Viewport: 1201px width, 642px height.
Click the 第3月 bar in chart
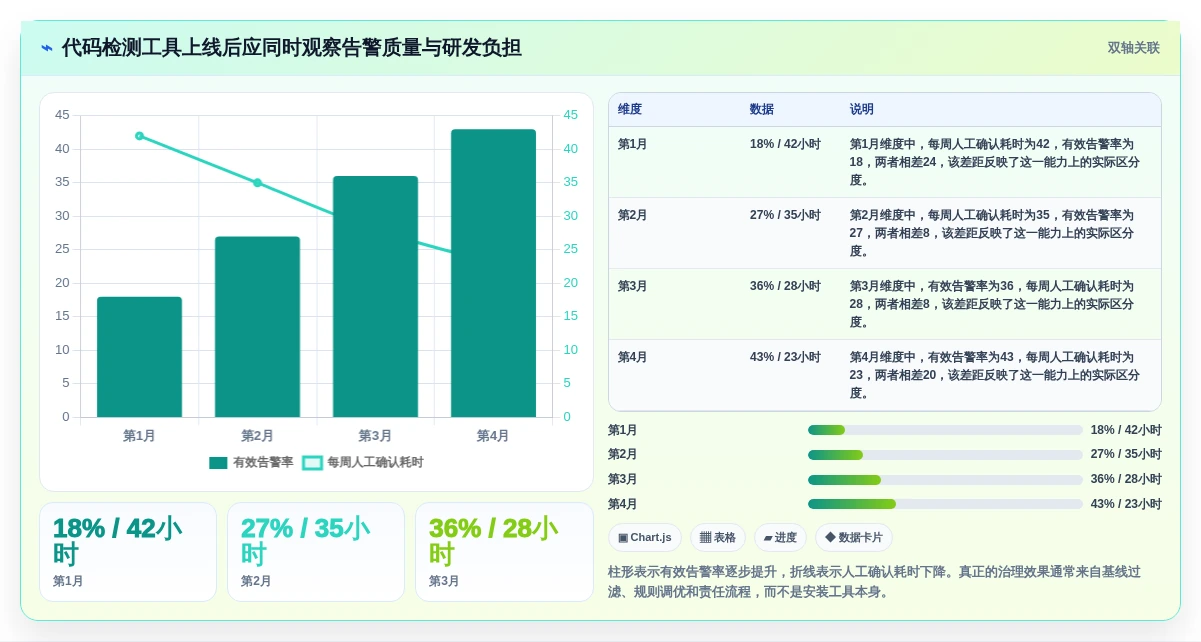375,297
